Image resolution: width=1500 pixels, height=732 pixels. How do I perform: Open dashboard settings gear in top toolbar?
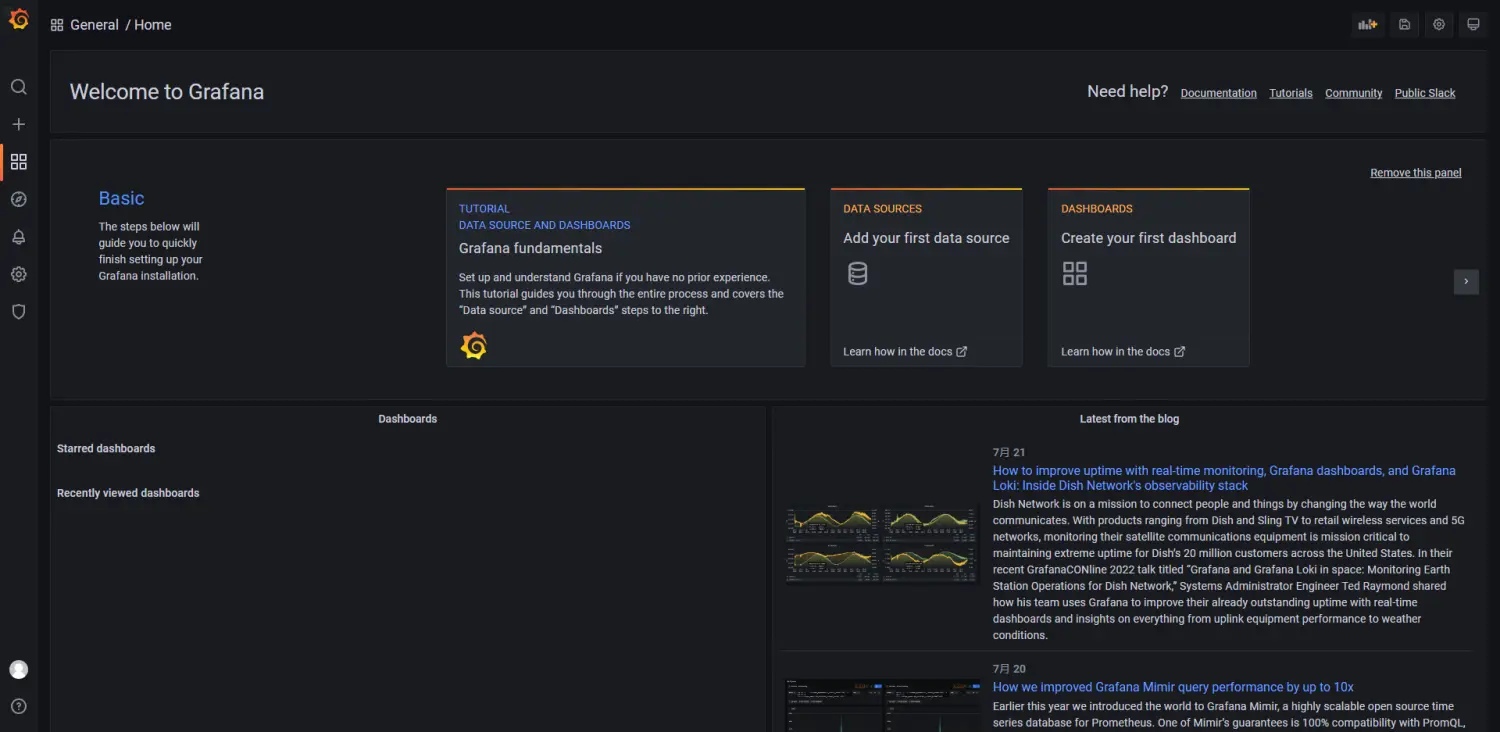pos(1438,24)
